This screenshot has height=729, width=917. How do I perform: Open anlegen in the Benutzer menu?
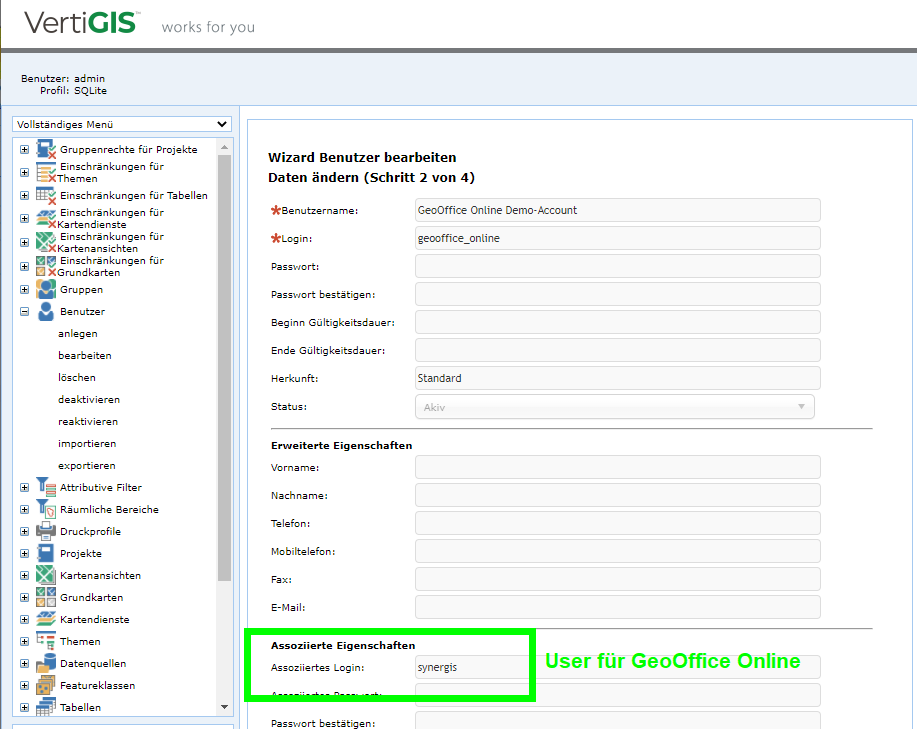point(80,333)
